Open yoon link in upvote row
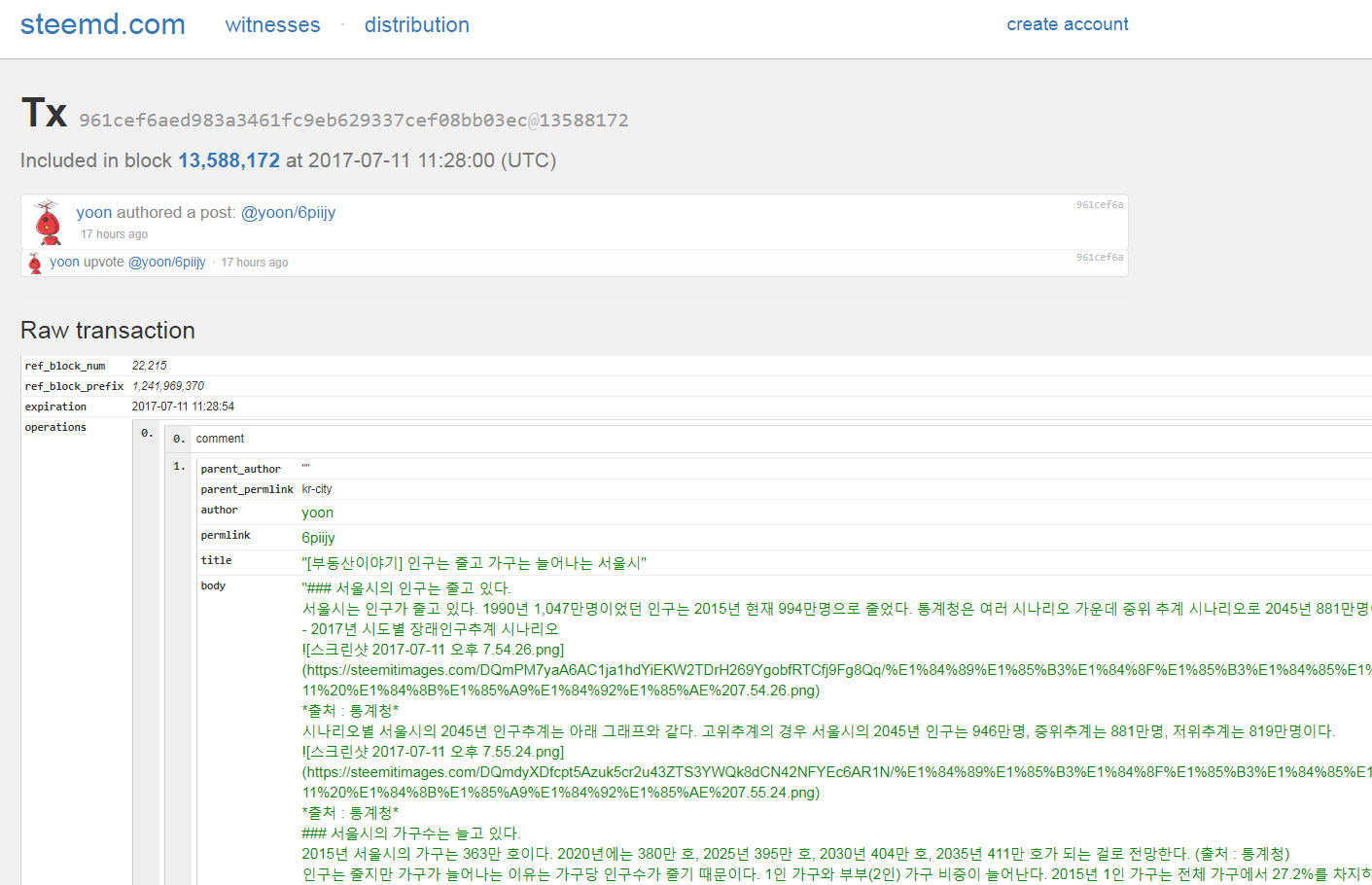The height and width of the screenshot is (885, 1372). coord(64,262)
